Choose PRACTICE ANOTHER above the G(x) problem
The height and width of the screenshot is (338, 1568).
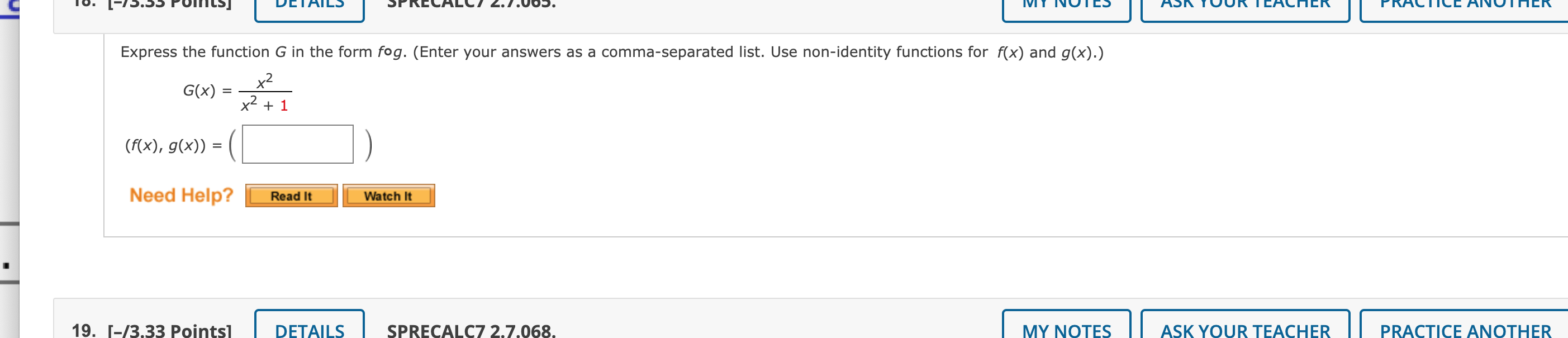(1465, 6)
